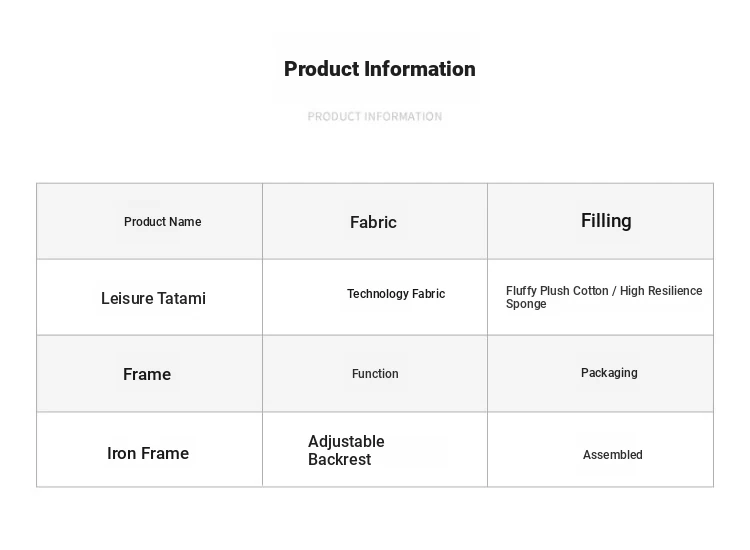The width and height of the screenshot is (750, 550).
Task: Select the word "Adjustable" in the function value
Action: pos(346,441)
